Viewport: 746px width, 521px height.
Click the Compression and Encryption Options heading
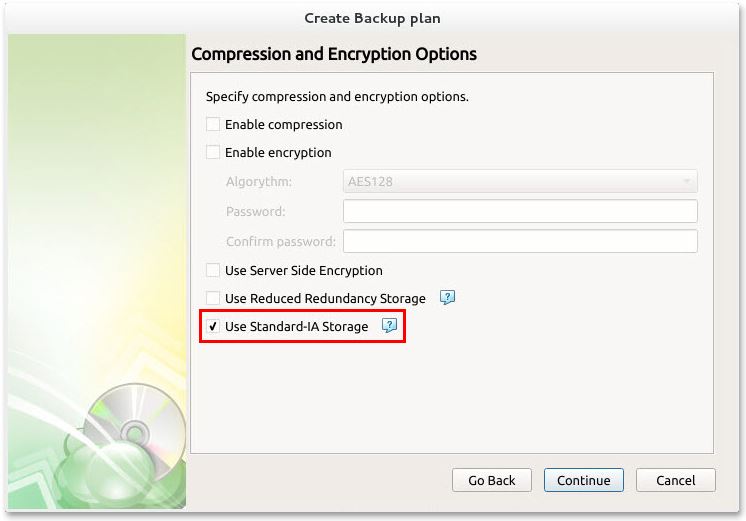point(334,54)
